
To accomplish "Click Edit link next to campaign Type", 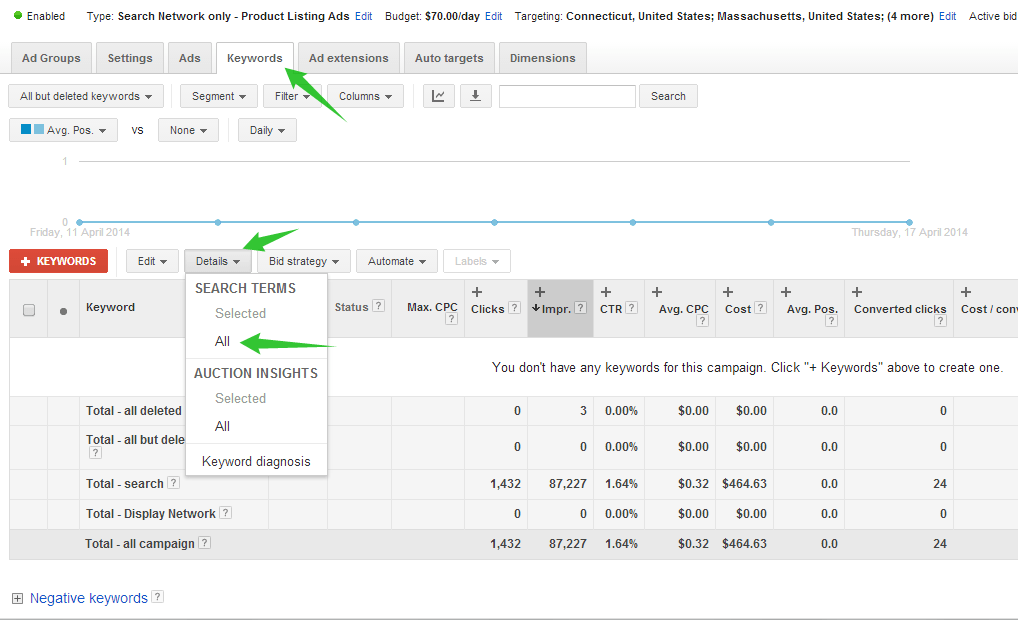I will (364, 16).
